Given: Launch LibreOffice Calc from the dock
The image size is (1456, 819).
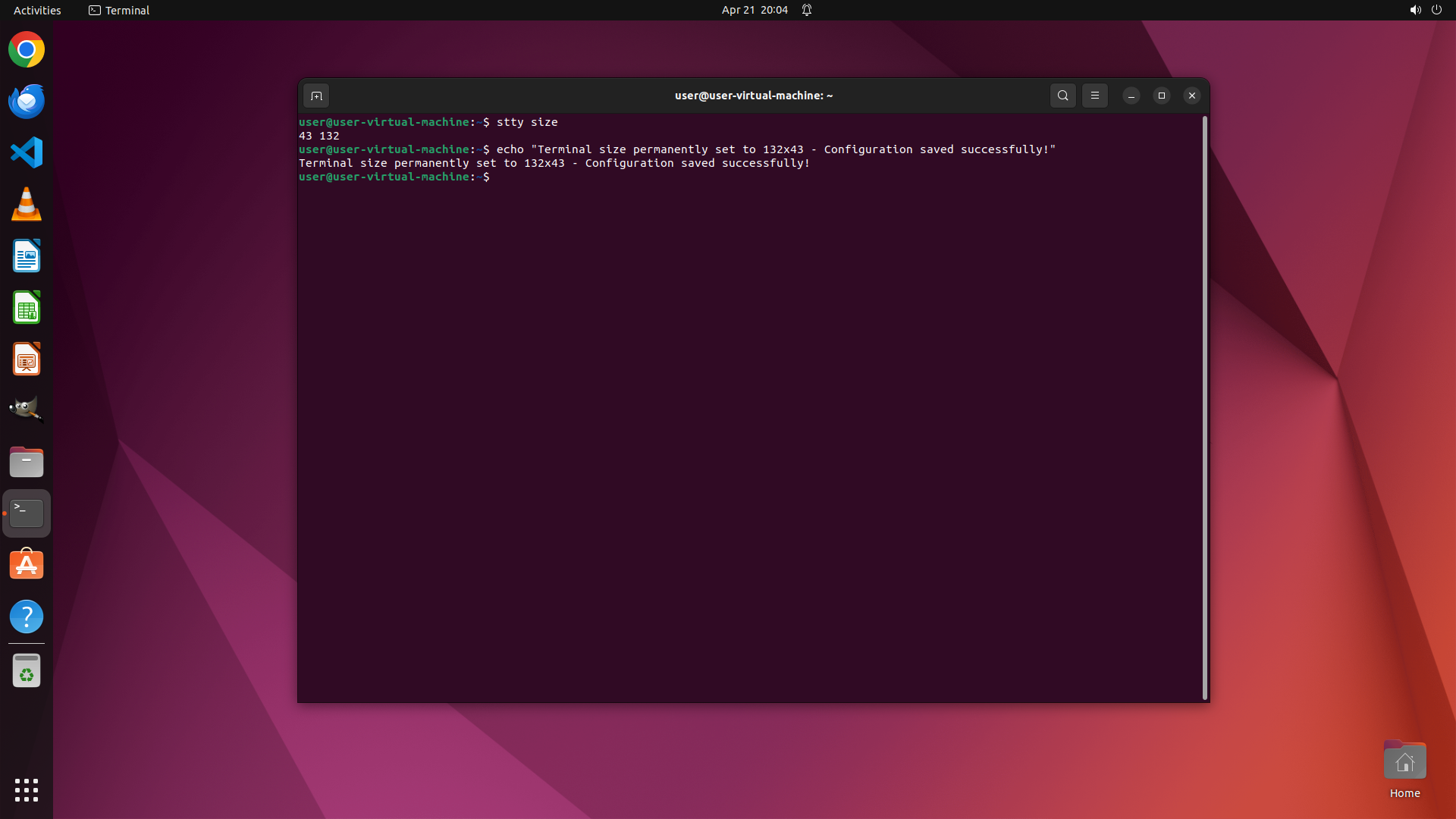Looking at the screenshot, I should pyautogui.click(x=27, y=307).
